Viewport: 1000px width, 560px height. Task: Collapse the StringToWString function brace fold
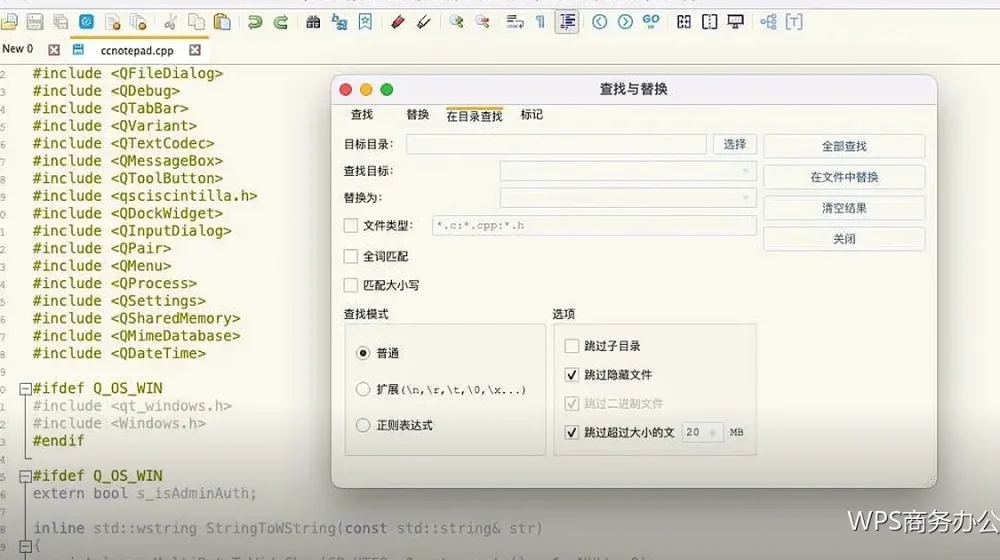click(x=26, y=547)
